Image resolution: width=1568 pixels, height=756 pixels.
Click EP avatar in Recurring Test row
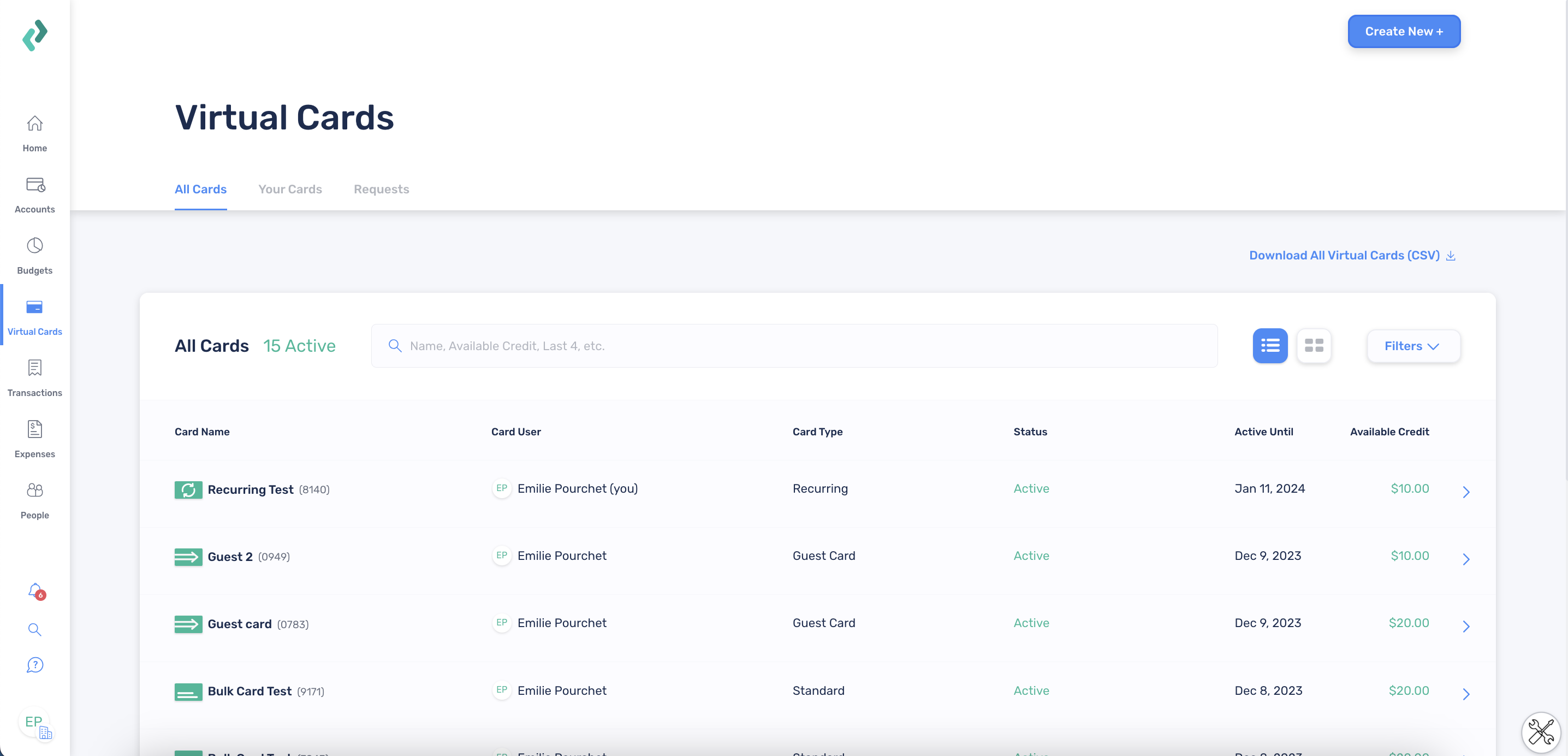point(502,488)
